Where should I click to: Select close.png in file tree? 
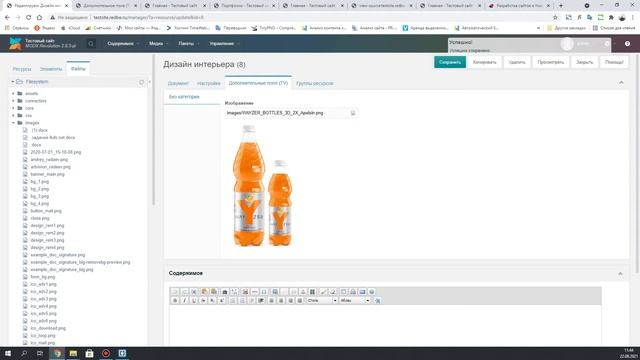(40, 218)
